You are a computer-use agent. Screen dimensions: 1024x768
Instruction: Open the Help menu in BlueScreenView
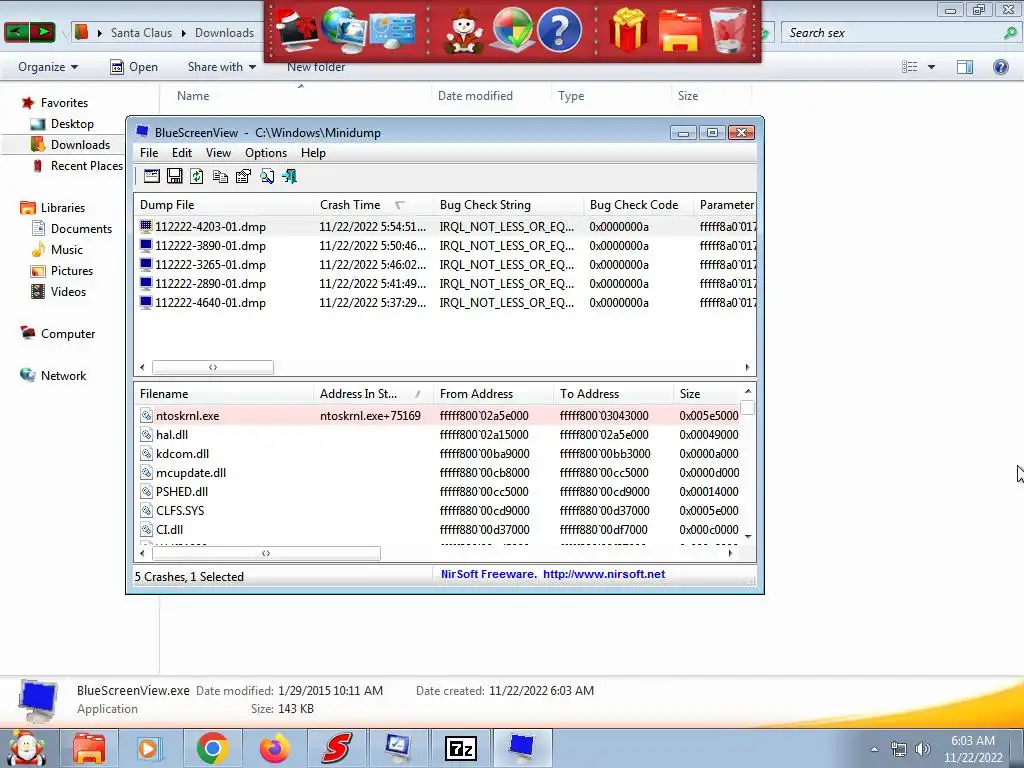point(313,153)
